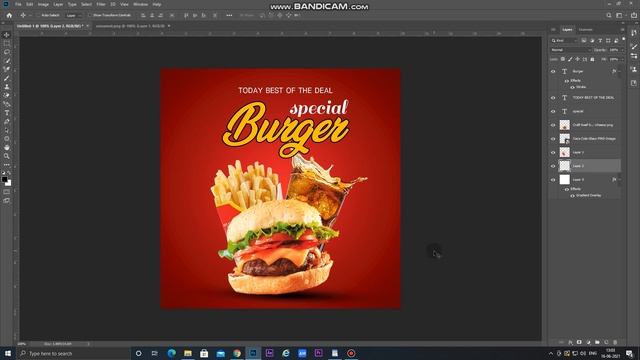Open the Window menu
The width and height of the screenshot is (640, 360).
point(140,4)
